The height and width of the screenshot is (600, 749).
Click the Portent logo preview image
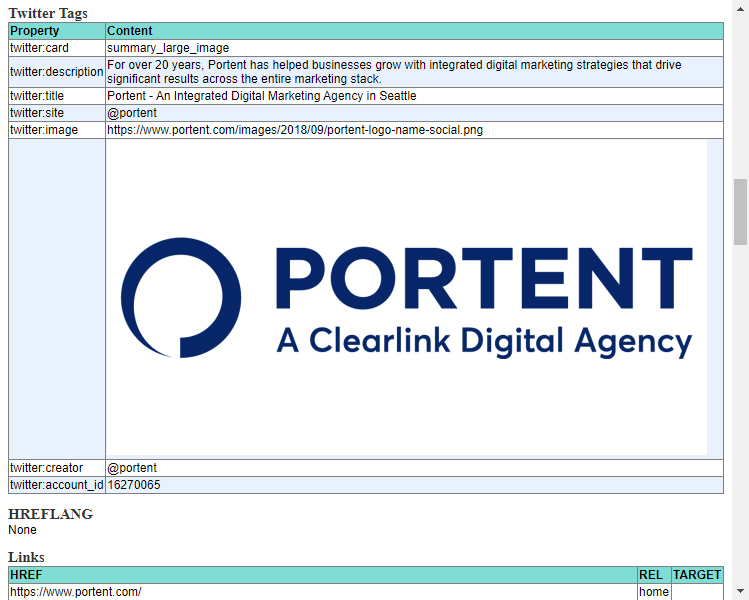pos(406,298)
